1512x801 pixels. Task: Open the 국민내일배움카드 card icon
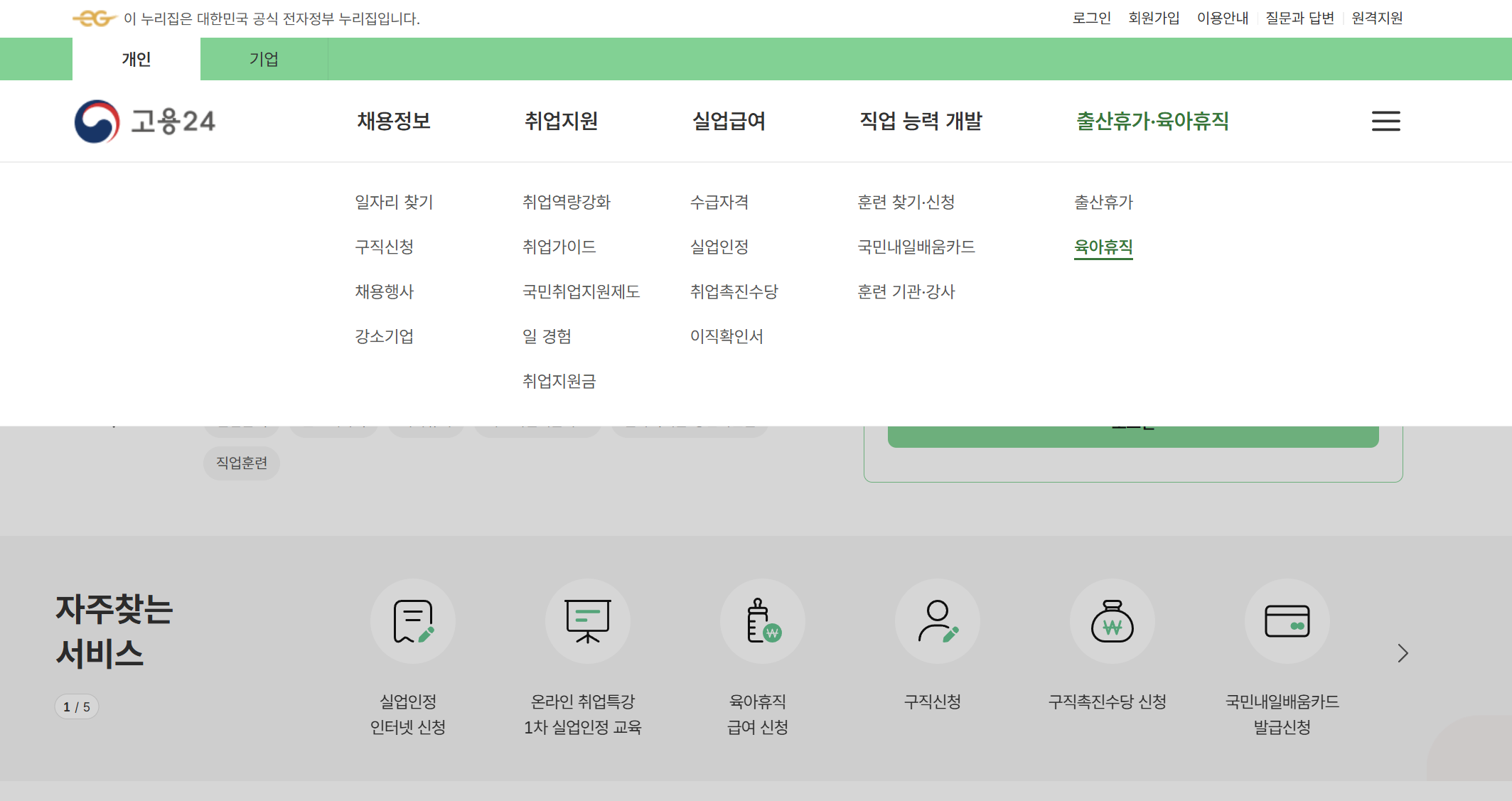1287,621
